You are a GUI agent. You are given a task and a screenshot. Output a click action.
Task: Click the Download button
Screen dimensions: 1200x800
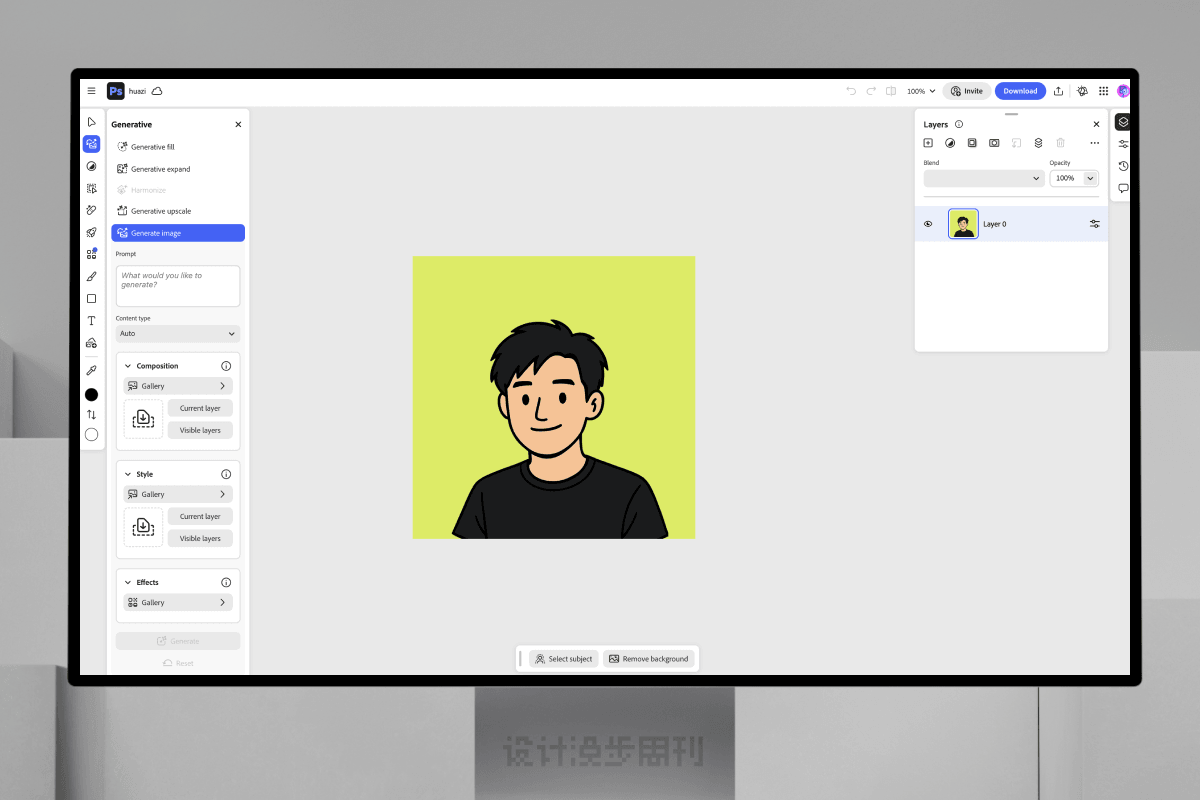click(1020, 91)
